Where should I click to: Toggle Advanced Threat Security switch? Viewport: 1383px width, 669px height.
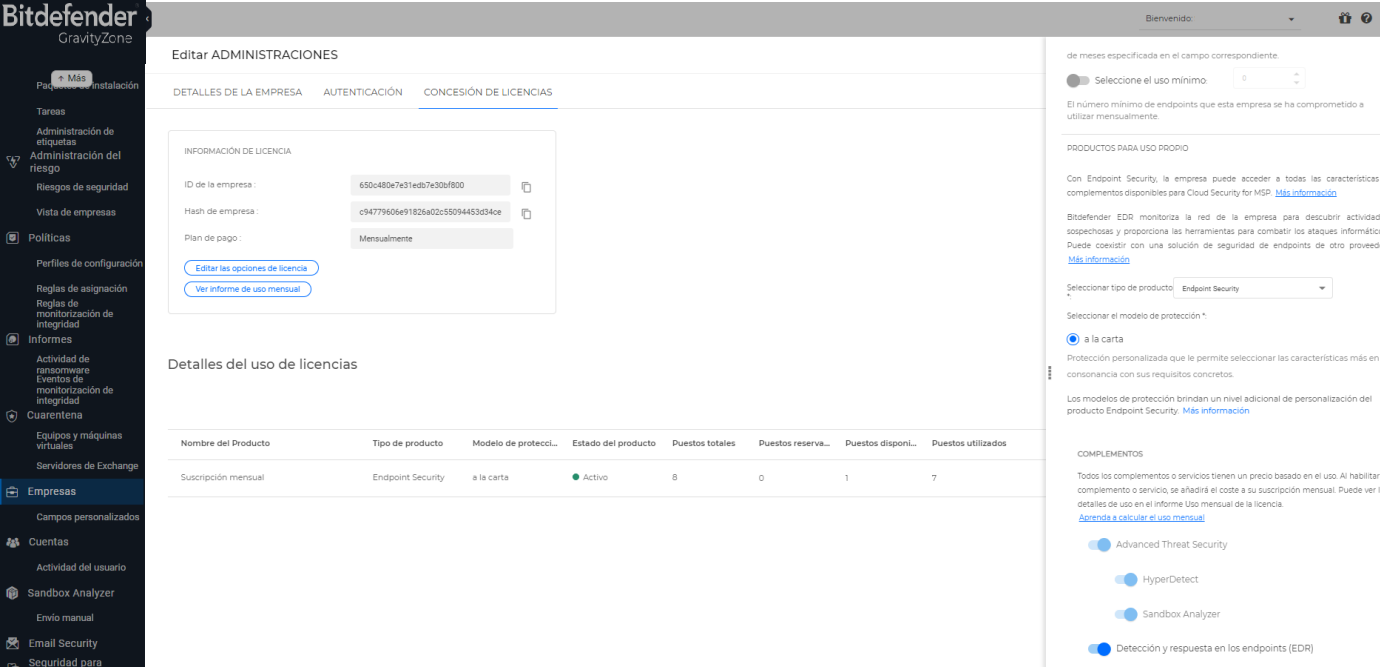pyautogui.click(x=1100, y=545)
